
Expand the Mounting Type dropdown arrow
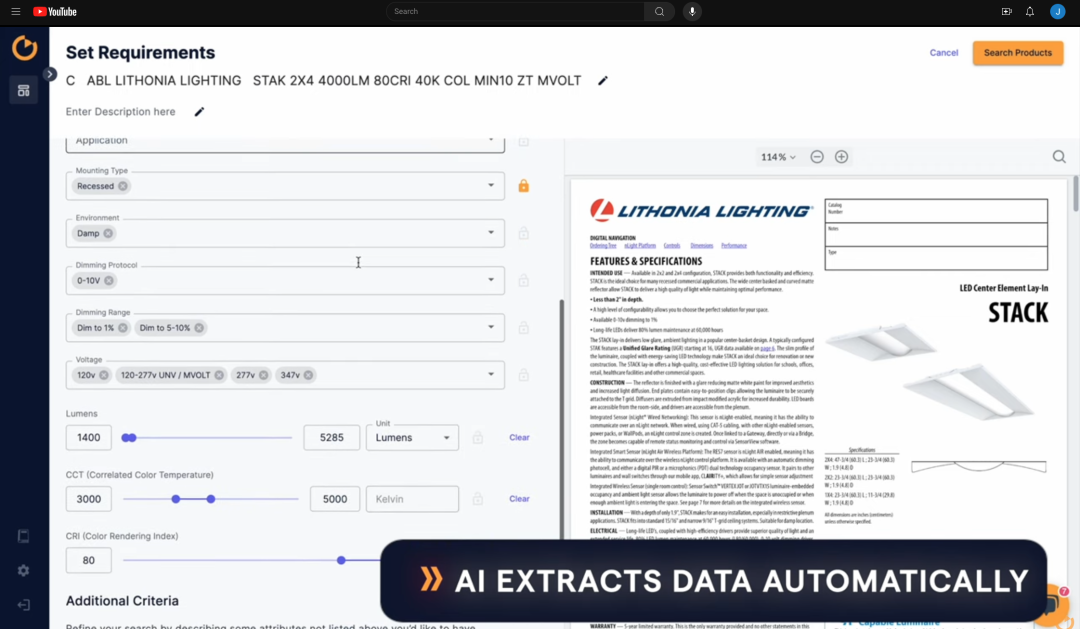point(491,185)
